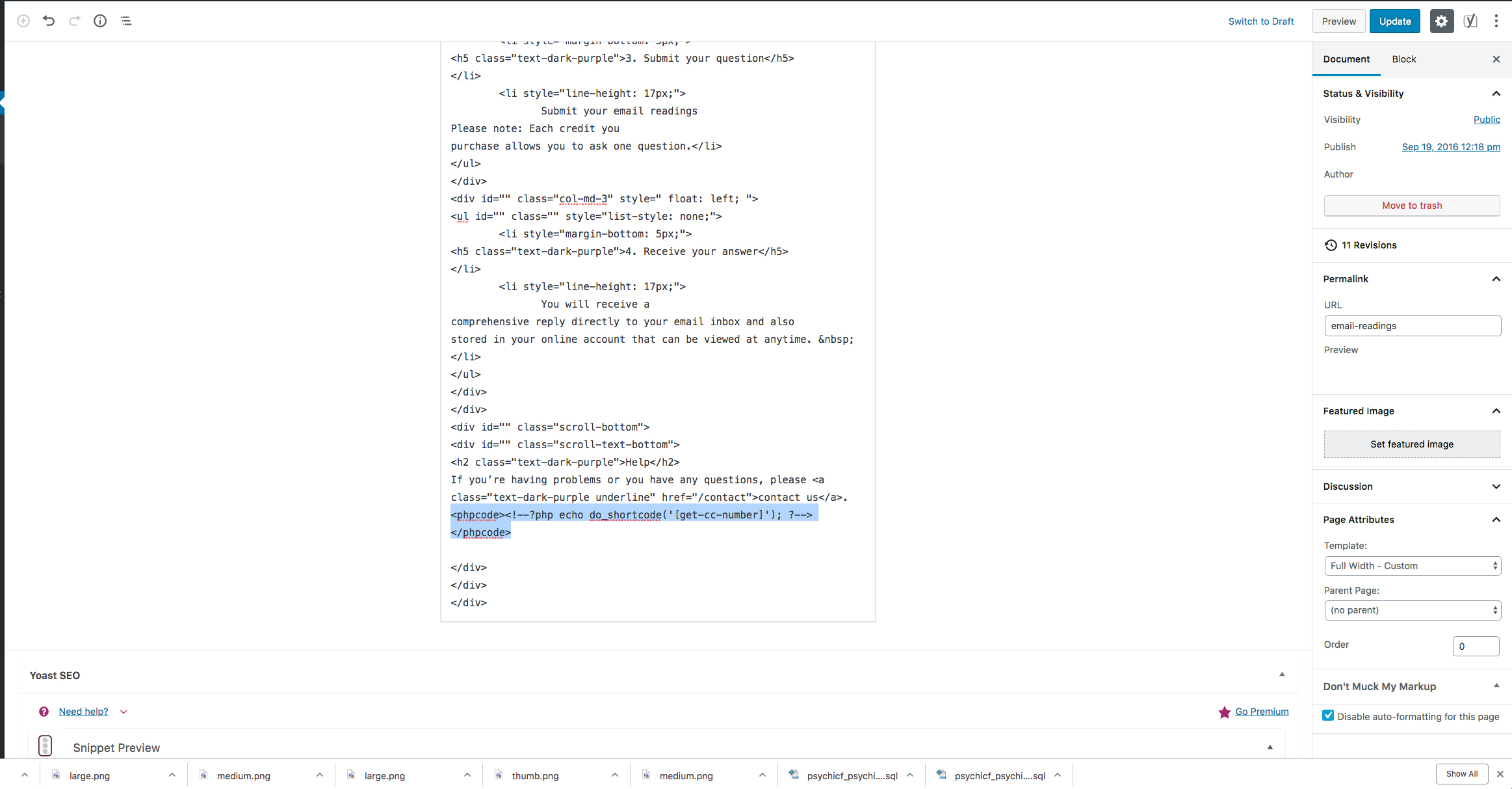Collapse the Page Attributes panel
The height and width of the screenshot is (789, 1512).
(x=1496, y=520)
